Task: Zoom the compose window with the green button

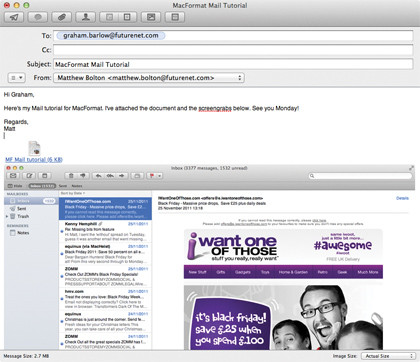Action: [x=26, y=5]
